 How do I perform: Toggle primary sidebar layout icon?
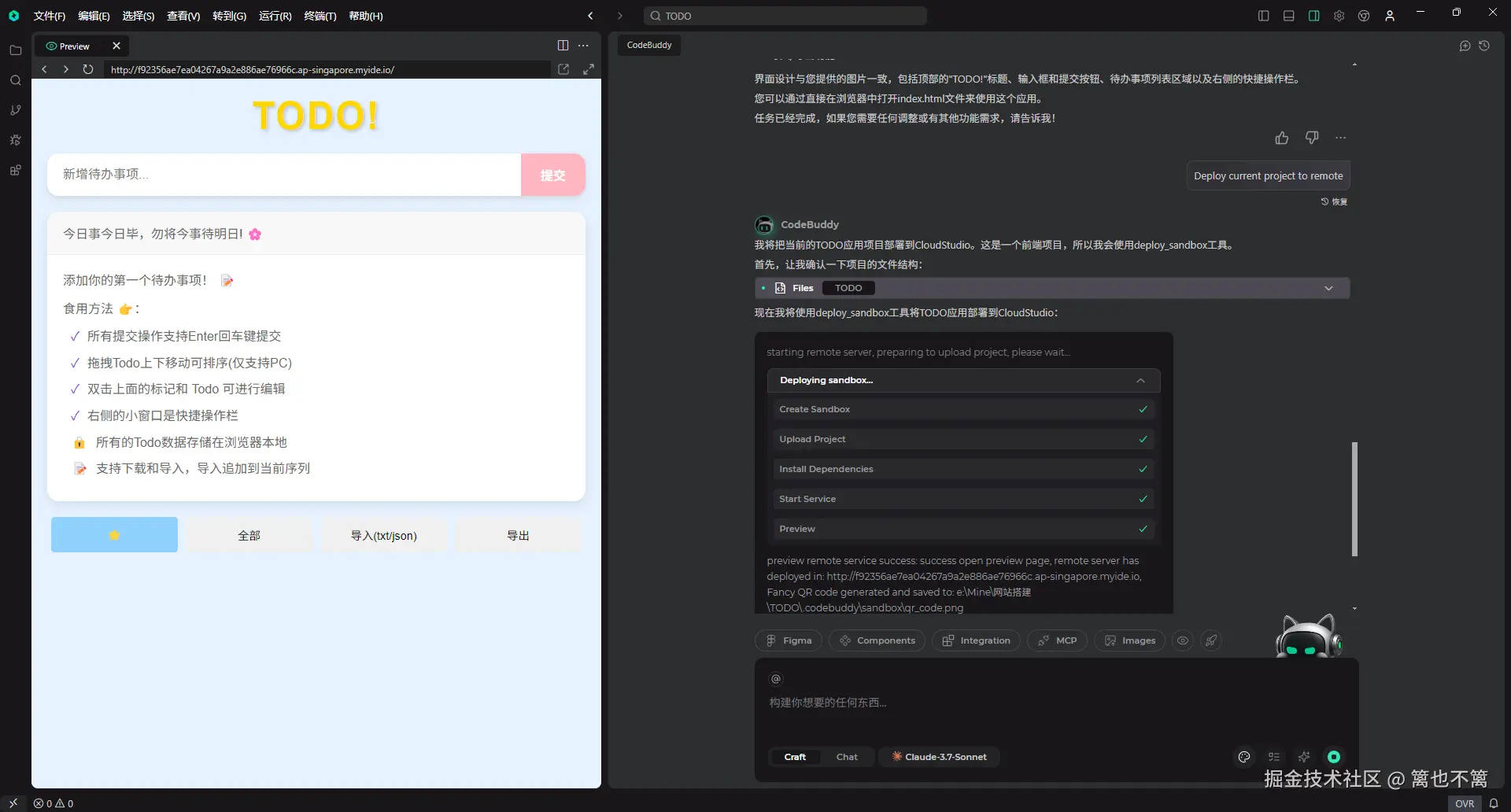coord(1264,16)
